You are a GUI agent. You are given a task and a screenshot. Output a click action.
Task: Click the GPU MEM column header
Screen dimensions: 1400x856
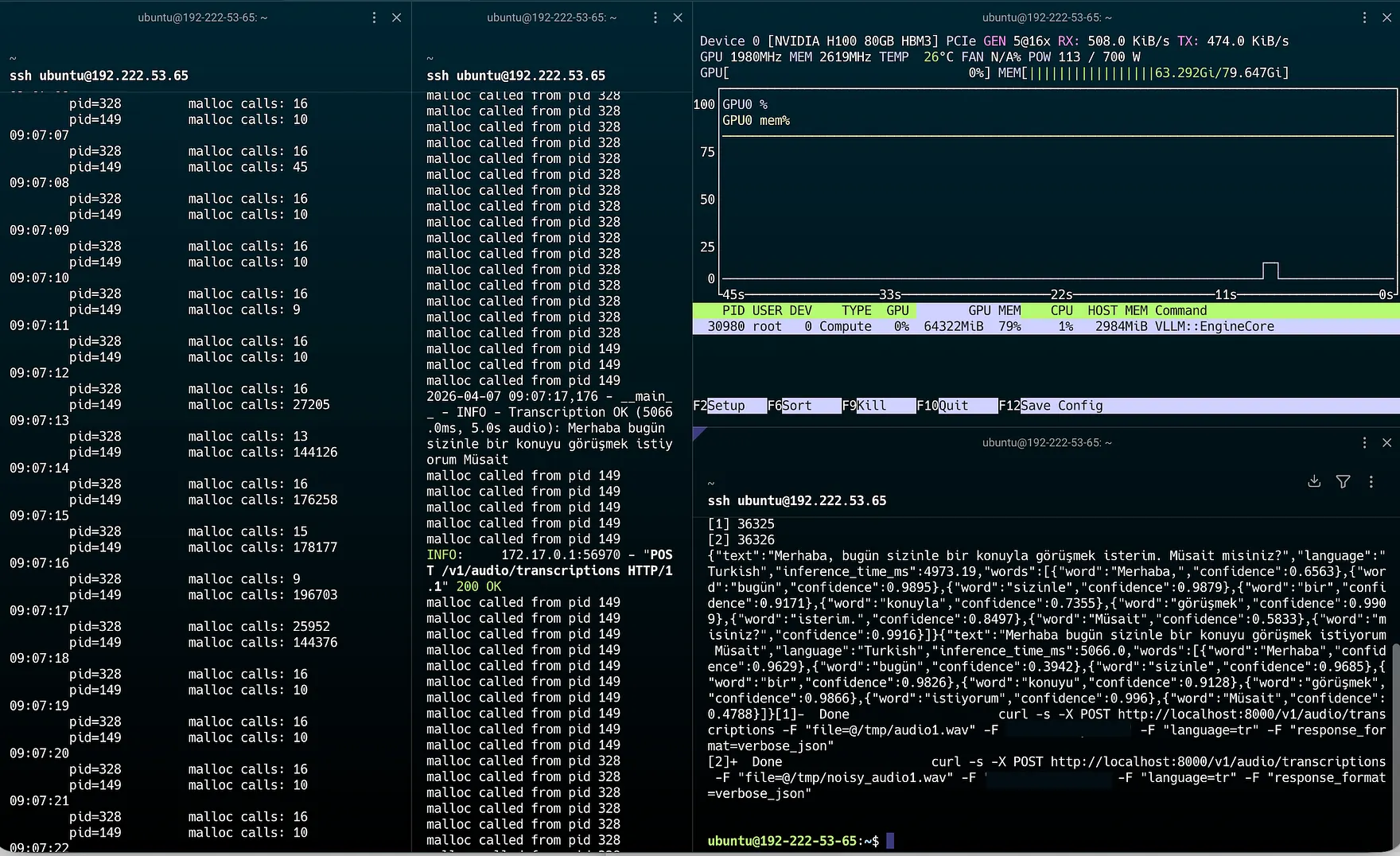[x=994, y=311]
